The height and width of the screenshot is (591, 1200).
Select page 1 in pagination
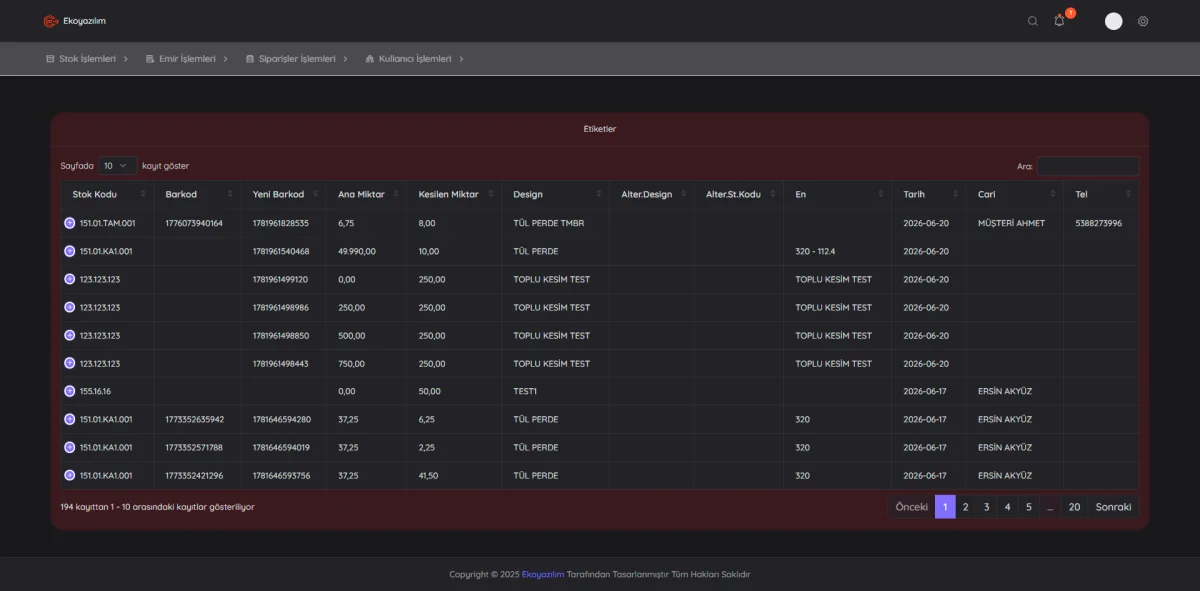point(945,507)
